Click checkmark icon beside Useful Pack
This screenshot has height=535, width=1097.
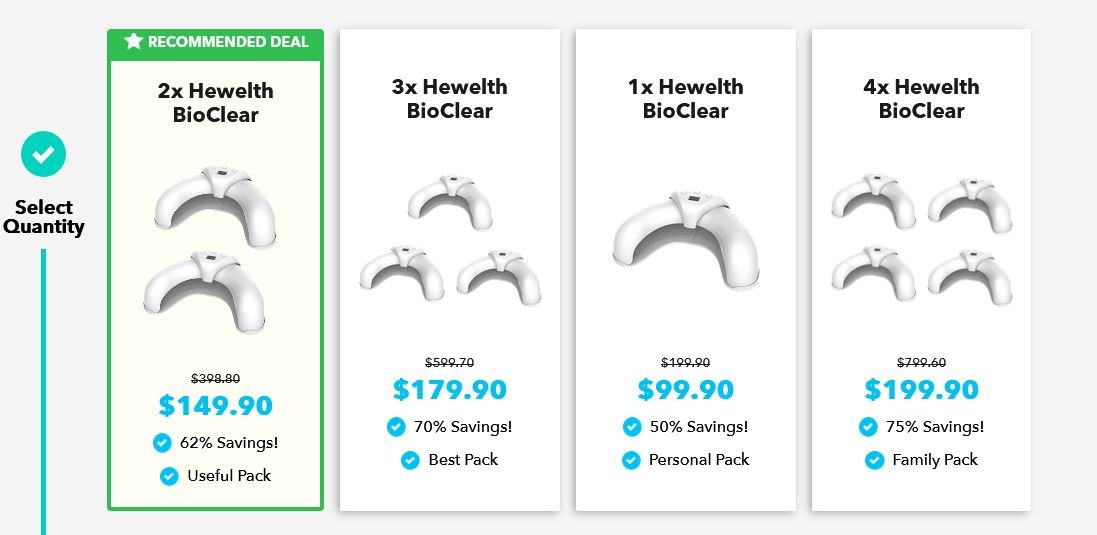[169, 476]
